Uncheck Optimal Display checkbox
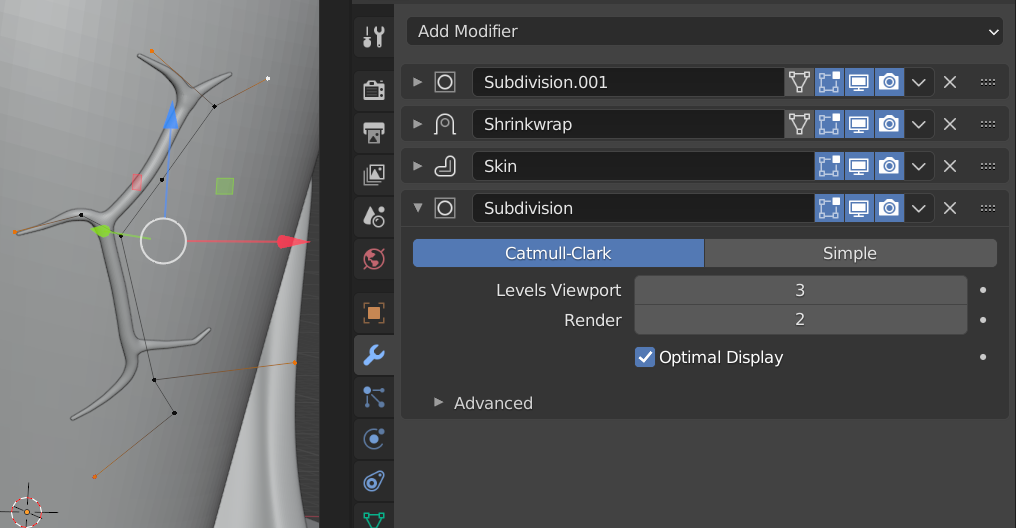 pos(645,357)
